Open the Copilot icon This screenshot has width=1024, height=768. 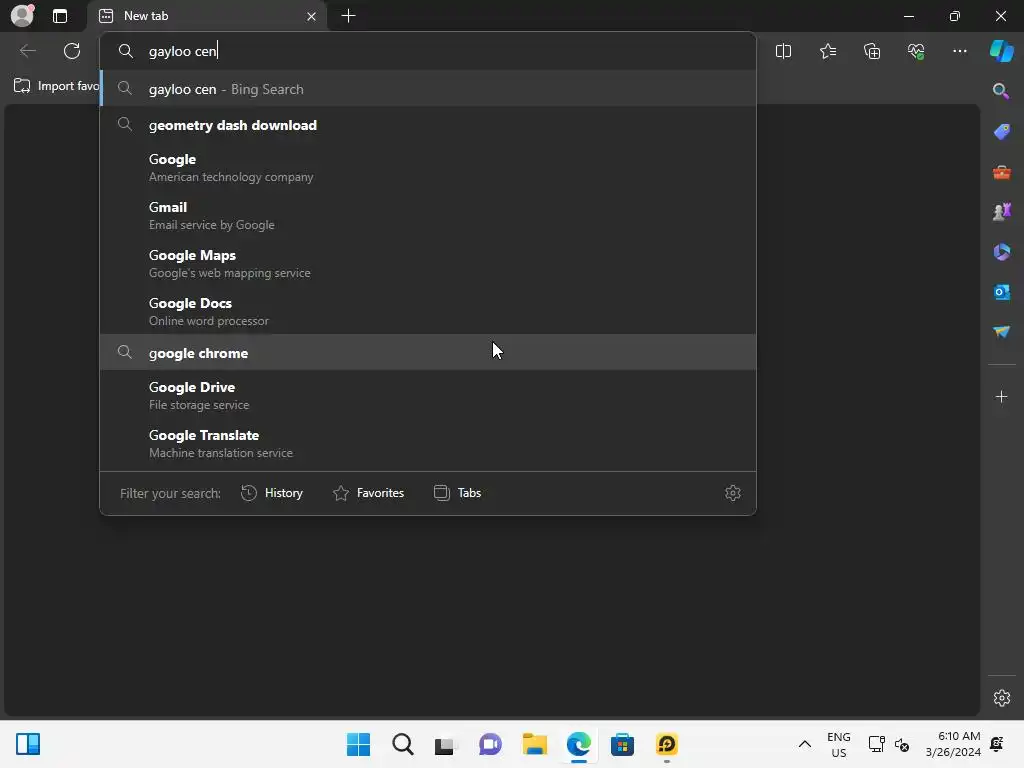tap(1001, 51)
